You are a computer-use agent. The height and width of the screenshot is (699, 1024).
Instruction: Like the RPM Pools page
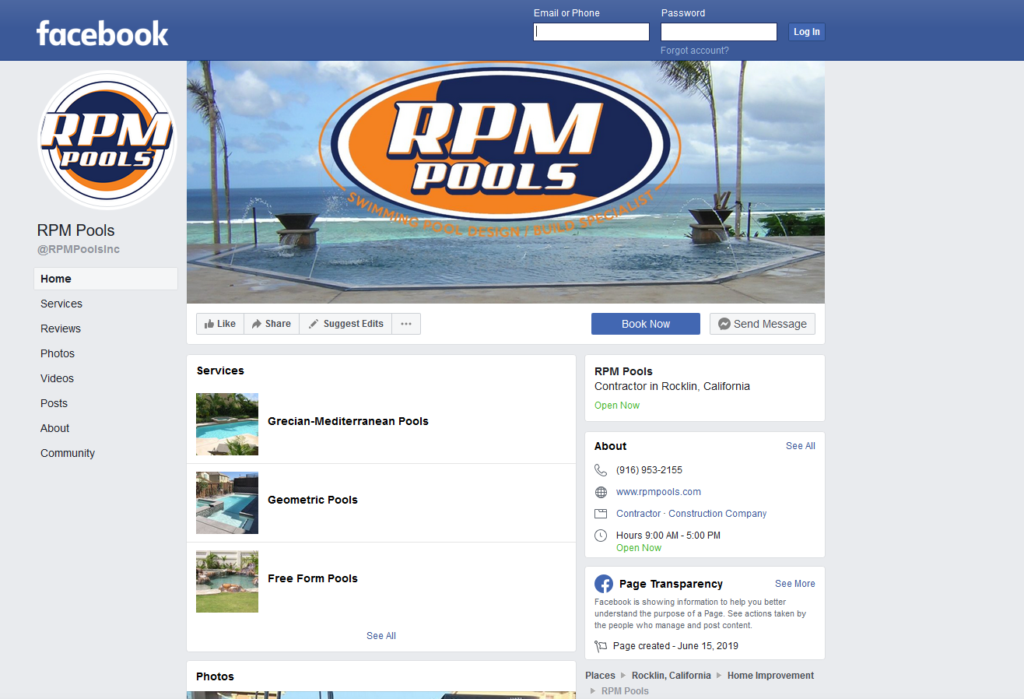(220, 324)
